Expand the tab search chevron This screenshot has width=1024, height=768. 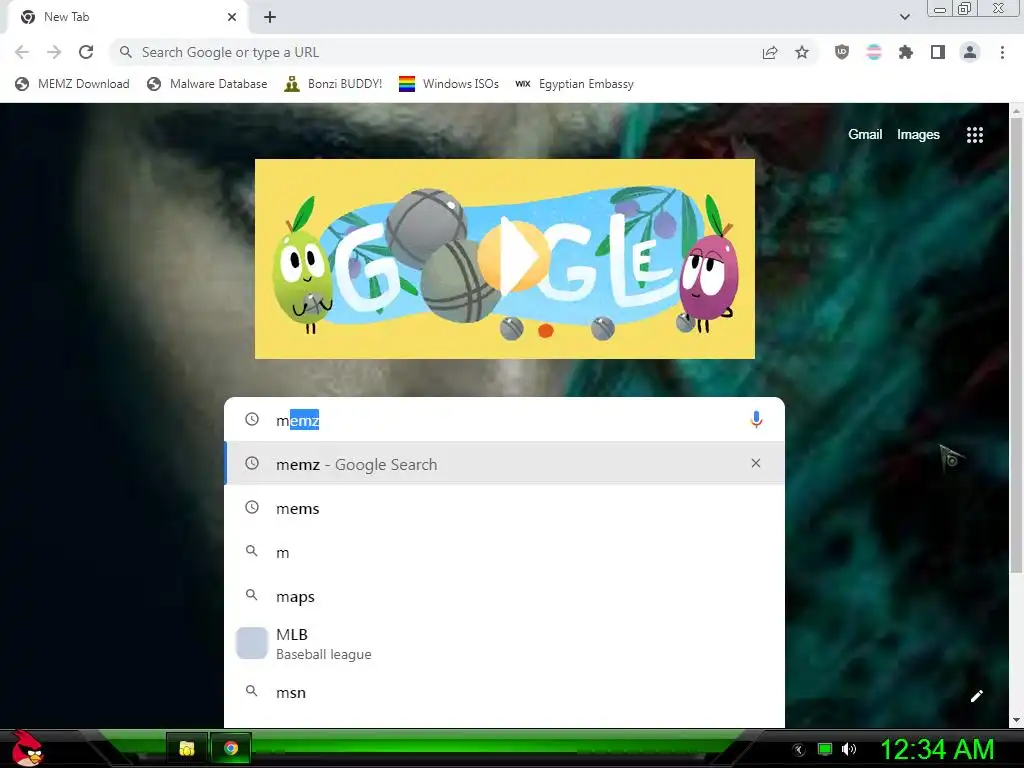point(904,17)
